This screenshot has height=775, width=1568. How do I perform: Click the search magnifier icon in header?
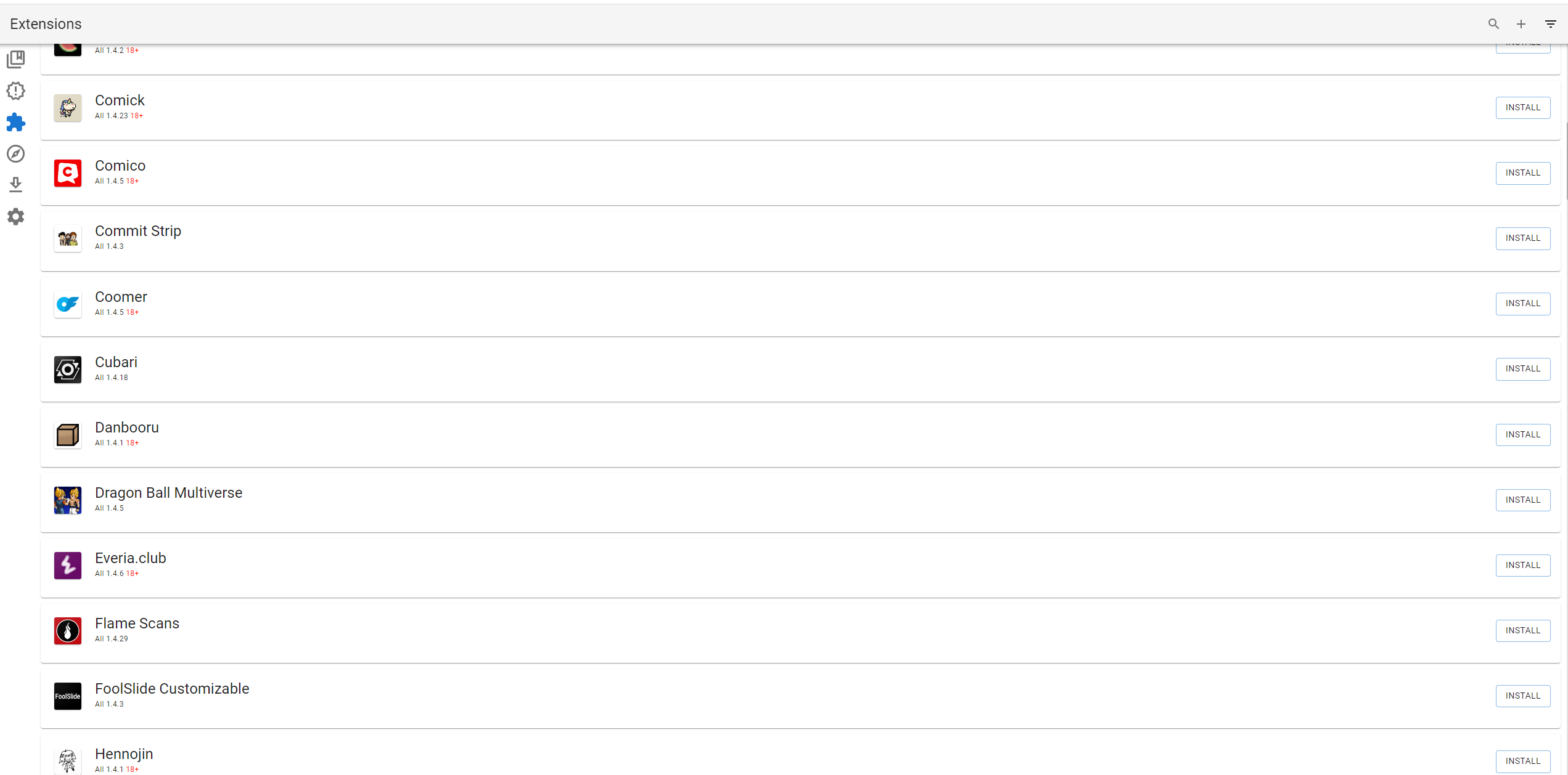[1493, 24]
